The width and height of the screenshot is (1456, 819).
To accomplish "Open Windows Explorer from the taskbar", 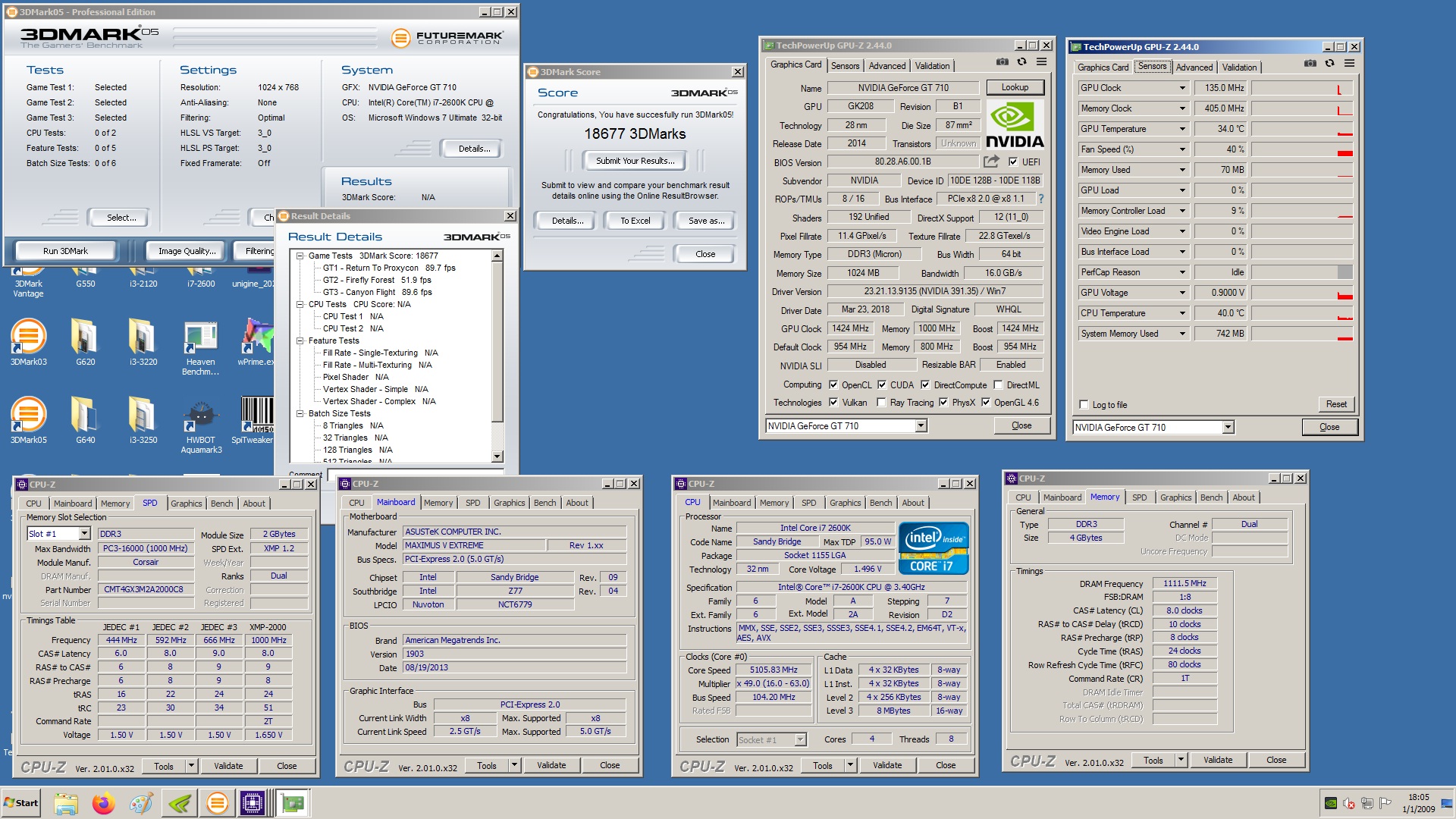I will [66, 803].
